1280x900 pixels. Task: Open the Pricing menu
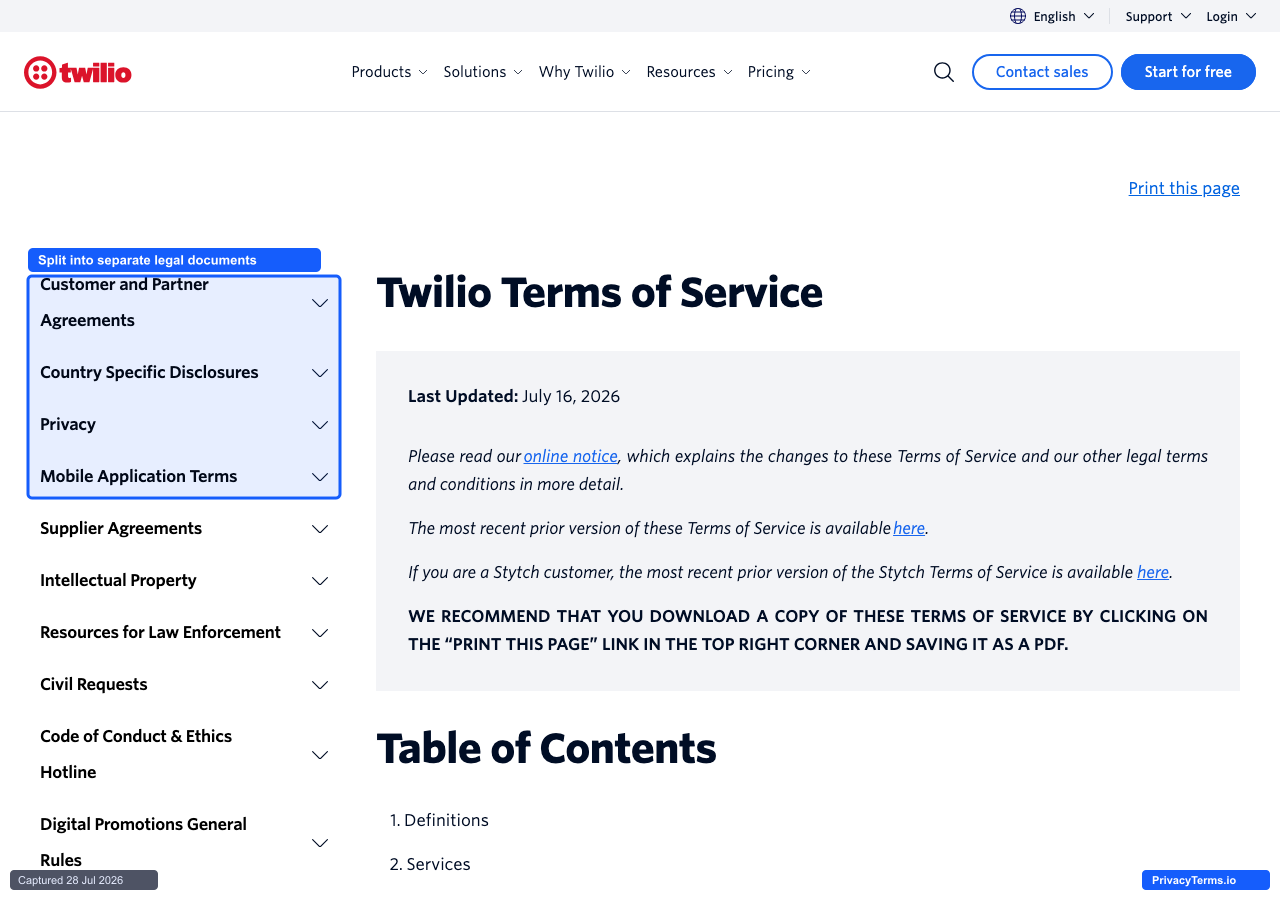point(779,72)
